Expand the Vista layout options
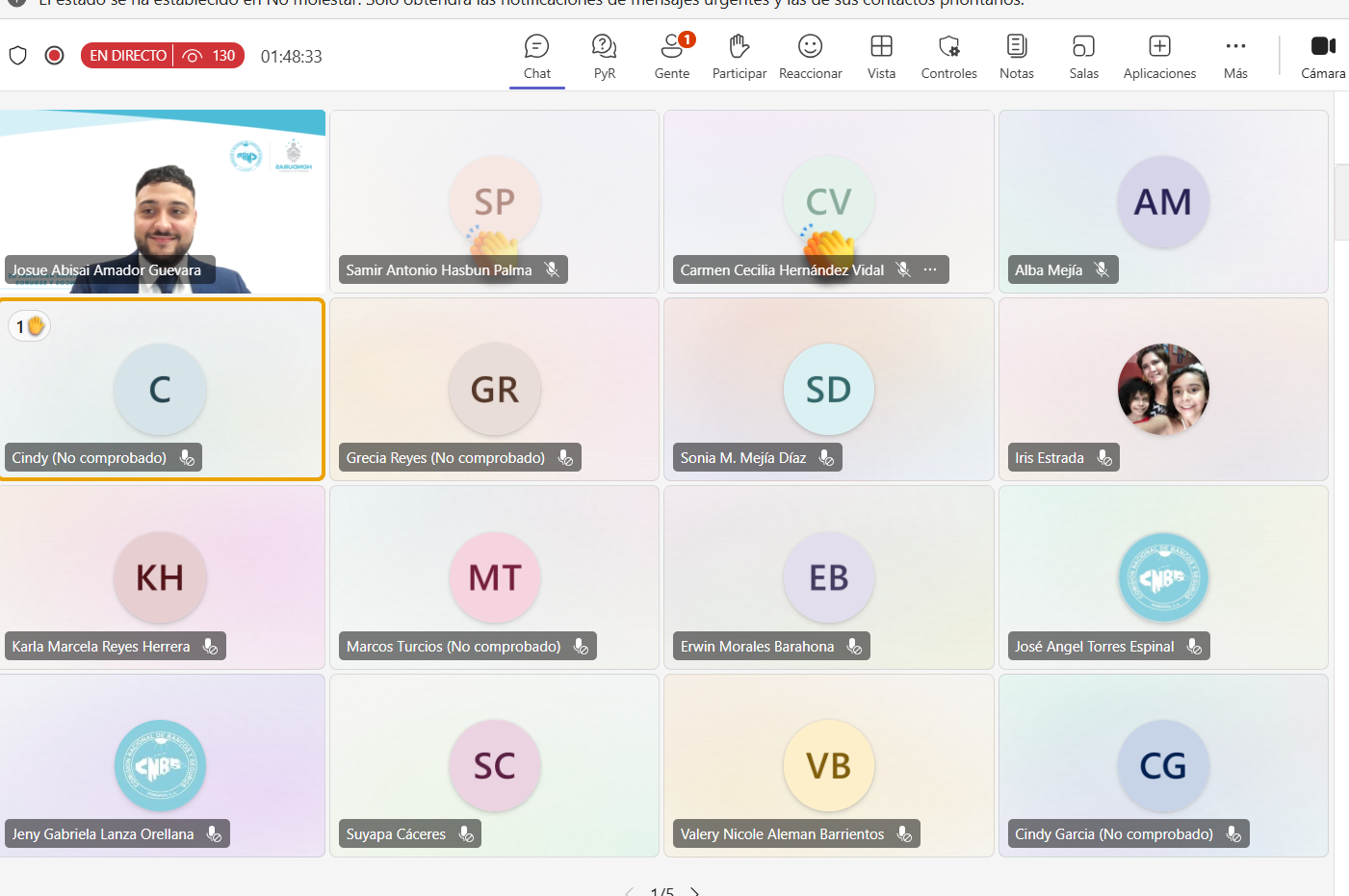1349x896 pixels. (881, 57)
